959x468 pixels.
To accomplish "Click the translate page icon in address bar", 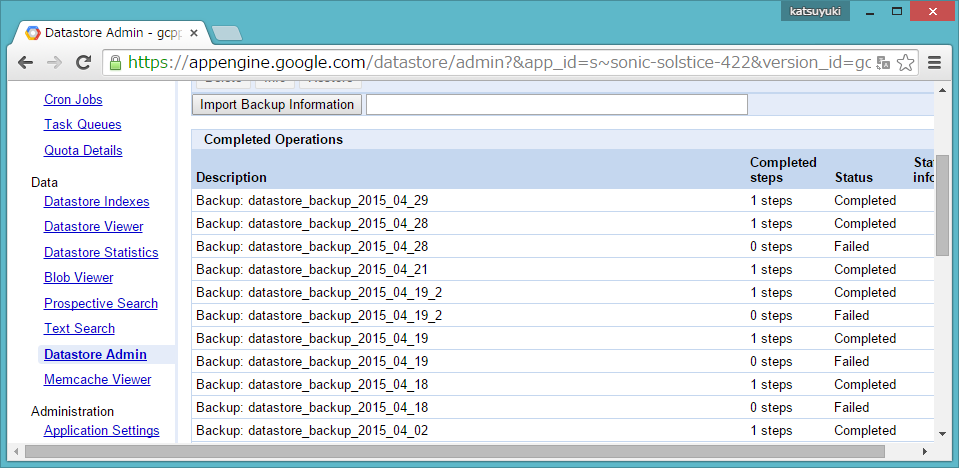I will click(x=883, y=62).
